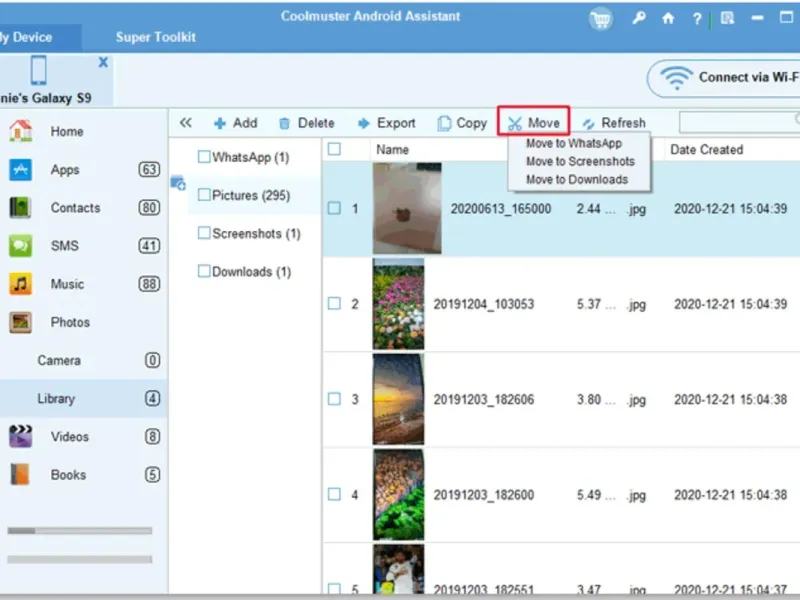Click Pictures (295) album label
The image size is (800, 600).
tap(251, 195)
